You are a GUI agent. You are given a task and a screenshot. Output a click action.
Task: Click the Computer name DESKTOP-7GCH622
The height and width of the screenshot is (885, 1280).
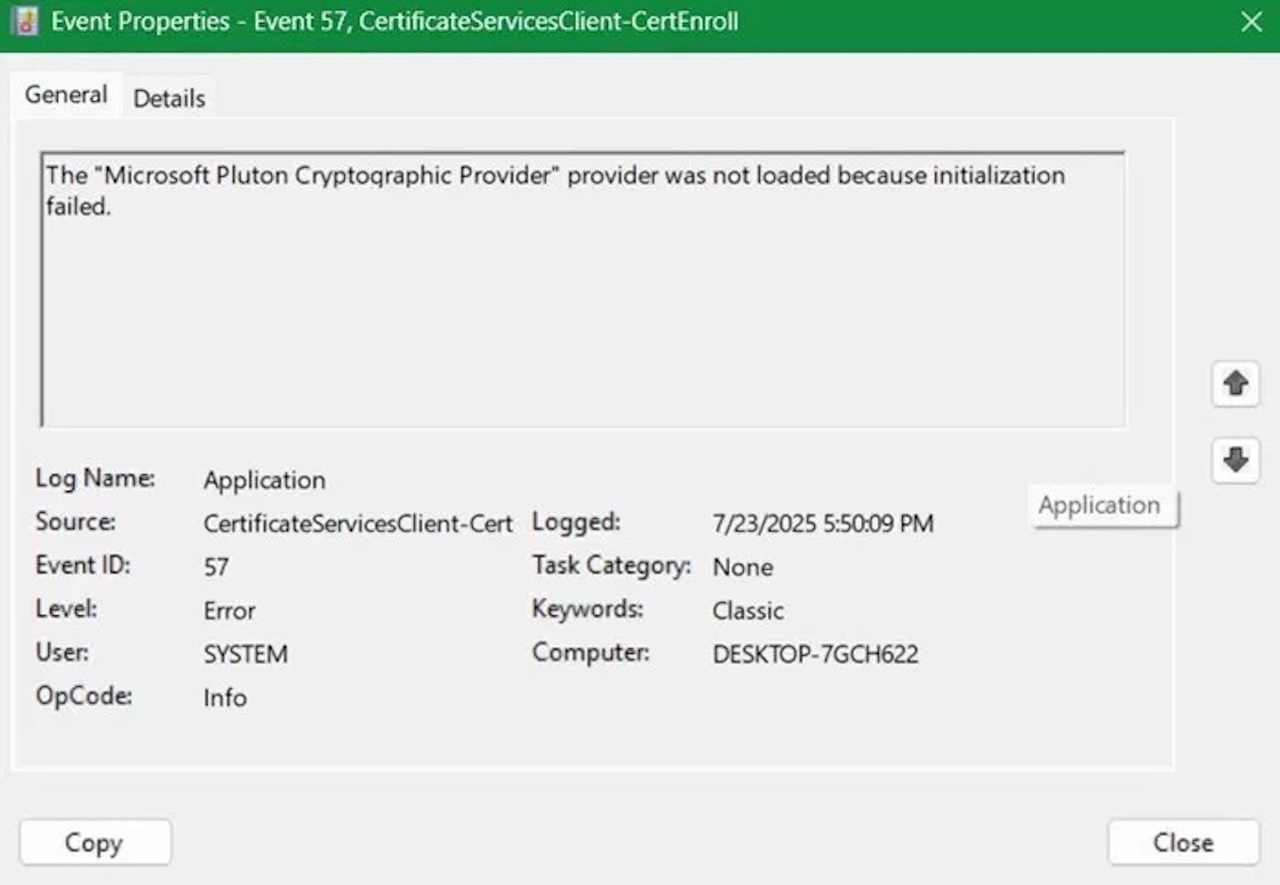(815, 655)
